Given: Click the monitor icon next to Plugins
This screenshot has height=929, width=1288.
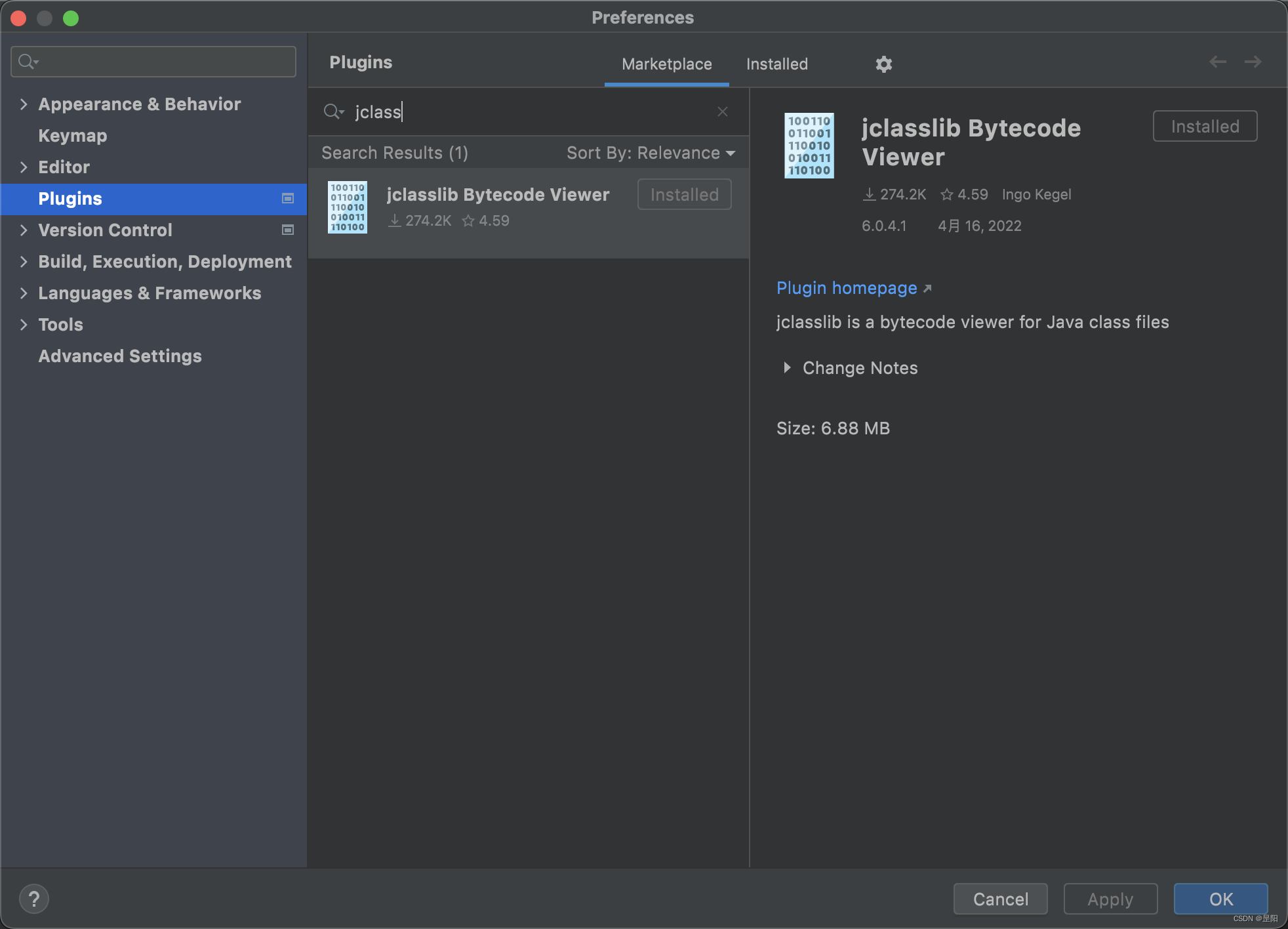Looking at the screenshot, I should coord(287,199).
